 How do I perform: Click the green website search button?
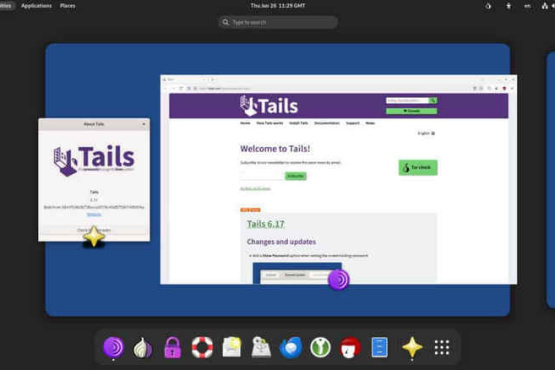tap(433, 101)
